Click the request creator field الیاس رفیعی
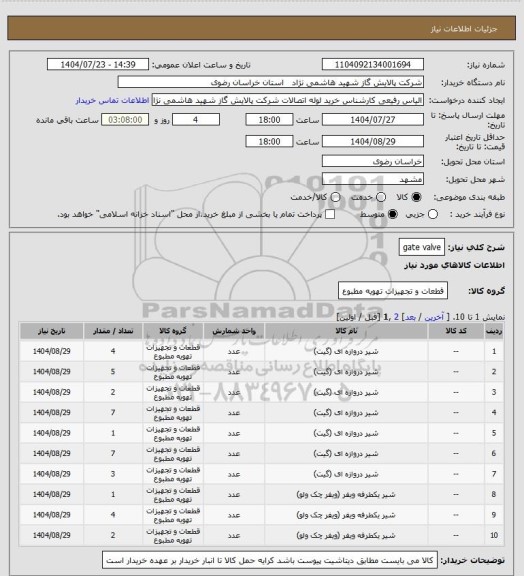Screen dimensions: 524x576 [288, 100]
